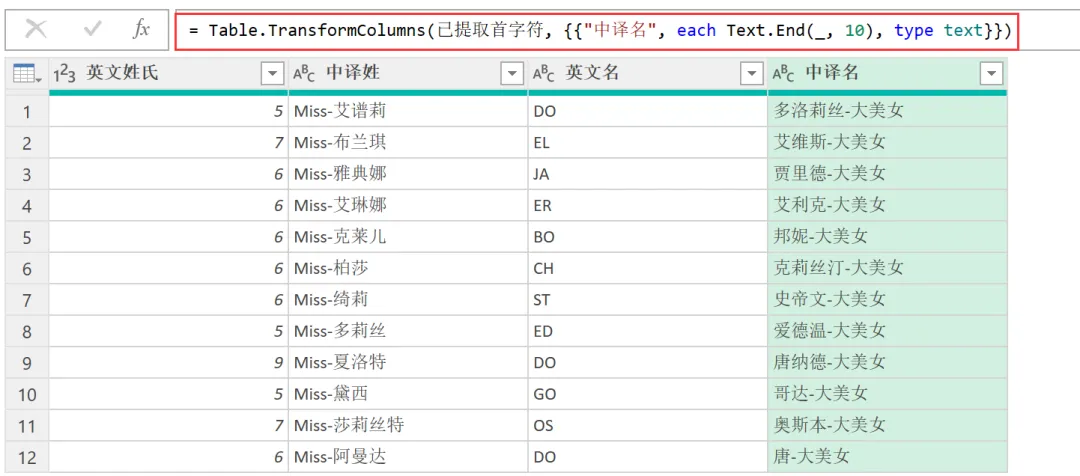Click cell Miss-绮莉
This screenshot has width=1080, height=476.
(x=408, y=300)
